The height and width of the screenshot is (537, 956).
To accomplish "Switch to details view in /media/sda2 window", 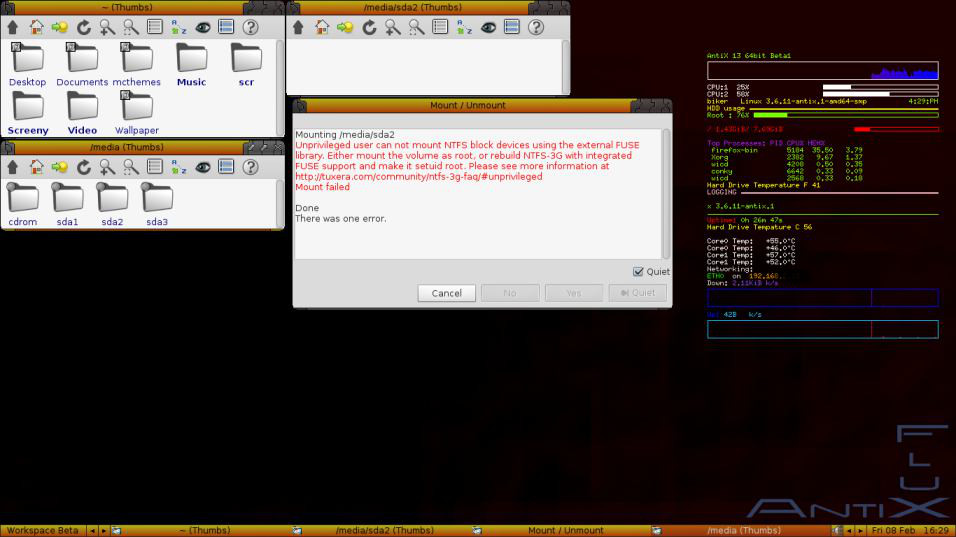I will pyautogui.click(x=440, y=27).
